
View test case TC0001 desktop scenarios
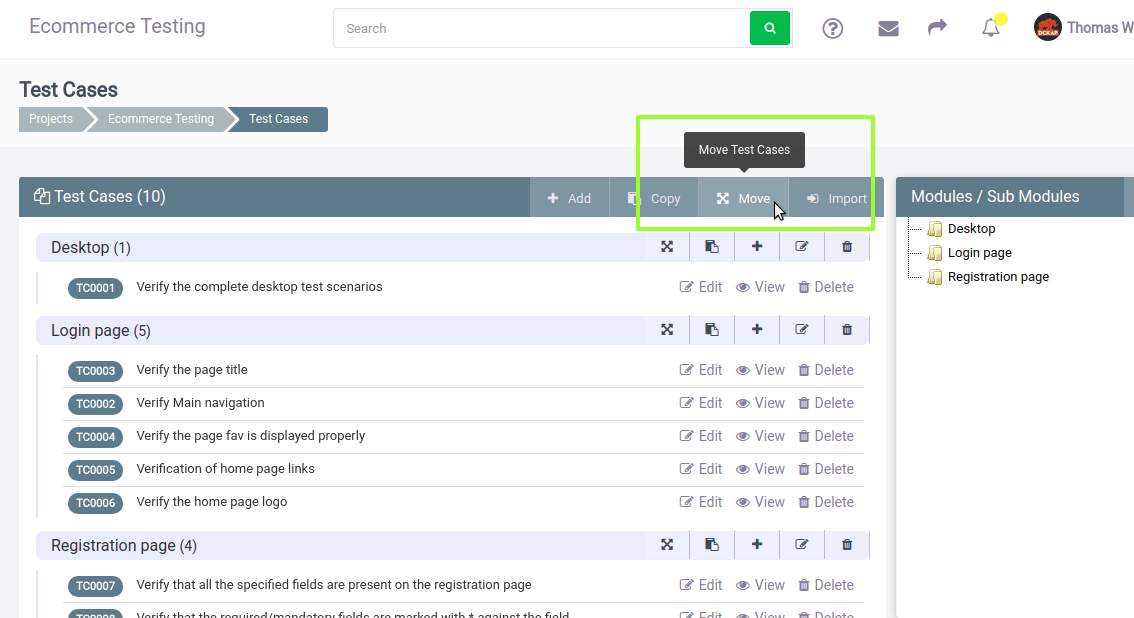[760, 287]
